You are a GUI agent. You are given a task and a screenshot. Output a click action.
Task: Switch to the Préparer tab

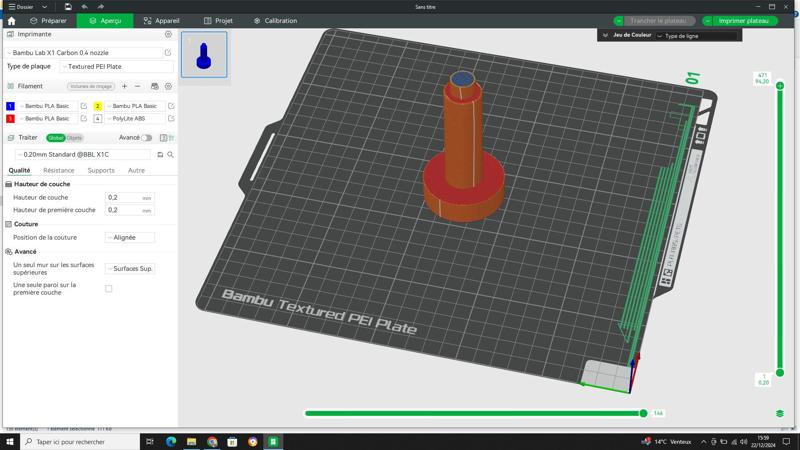[48, 21]
